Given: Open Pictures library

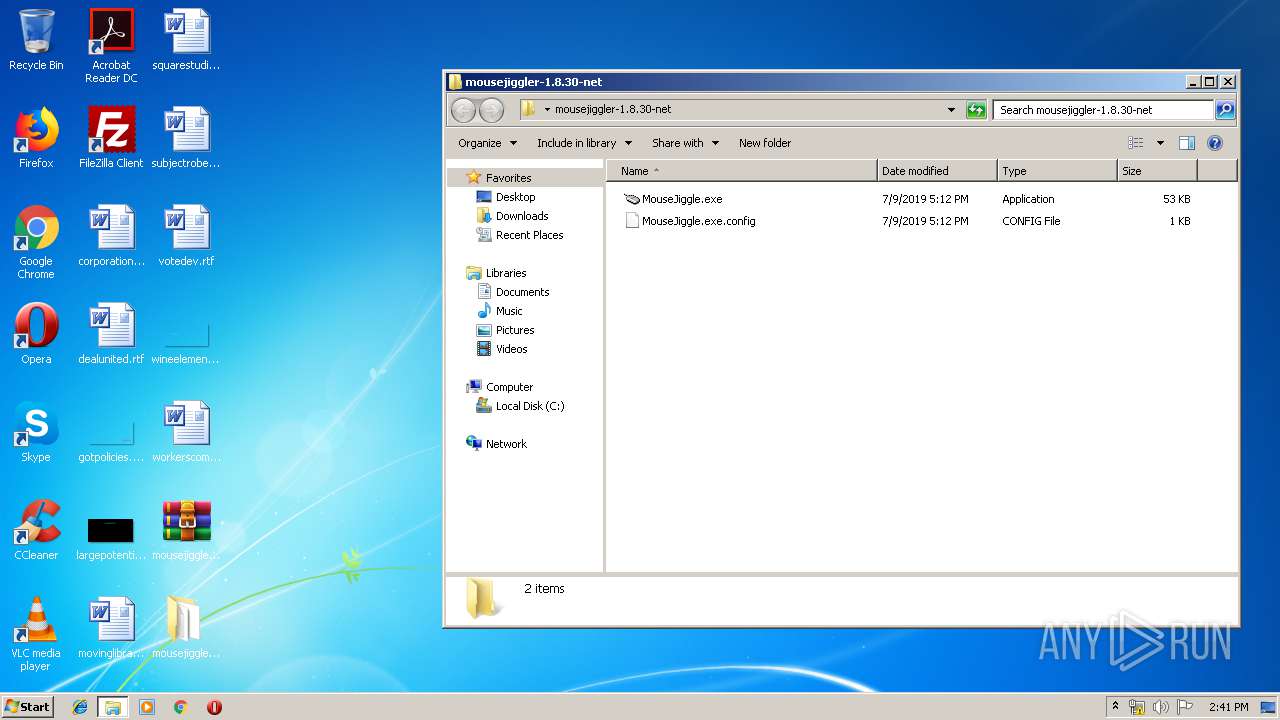Looking at the screenshot, I should [x=515, y=330].
